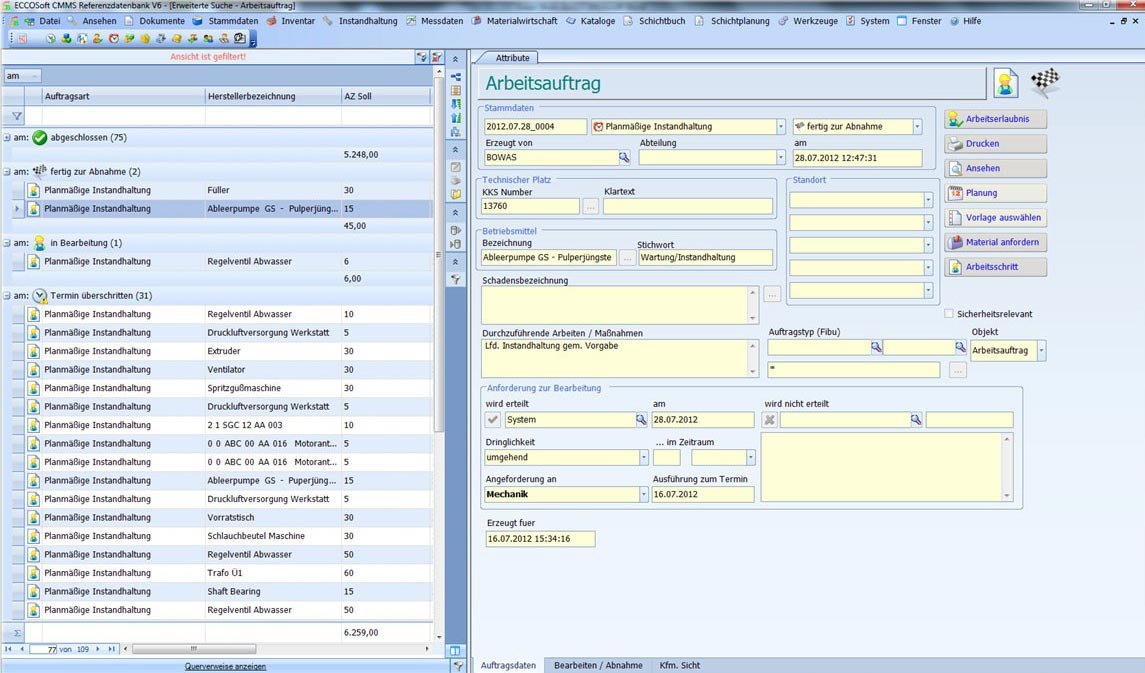Click the camera icon at the toolbar's end
The height and width of the screenshot is (673, 1145).
(240, 39)
